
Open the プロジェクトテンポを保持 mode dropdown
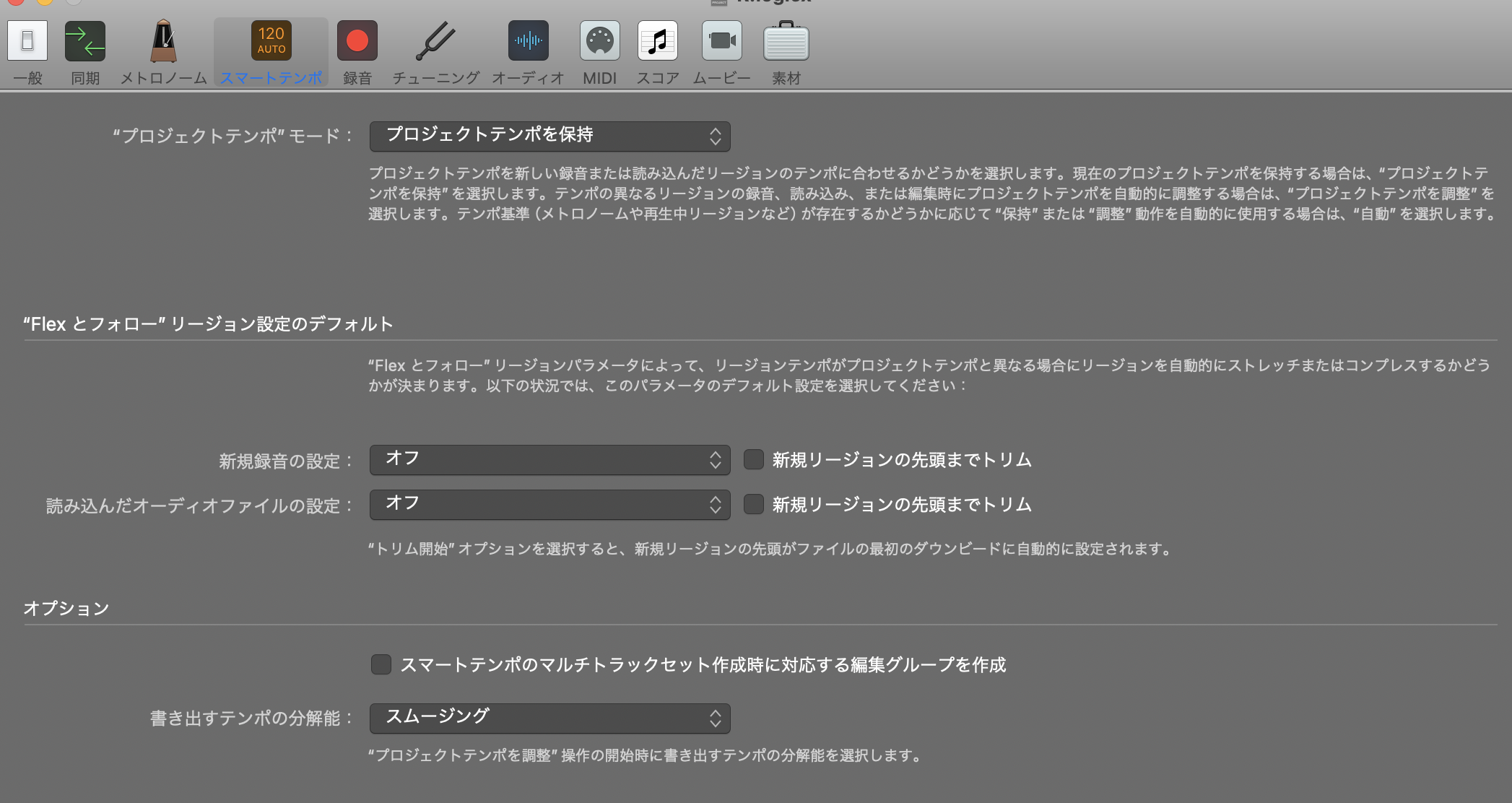[549, 136]
